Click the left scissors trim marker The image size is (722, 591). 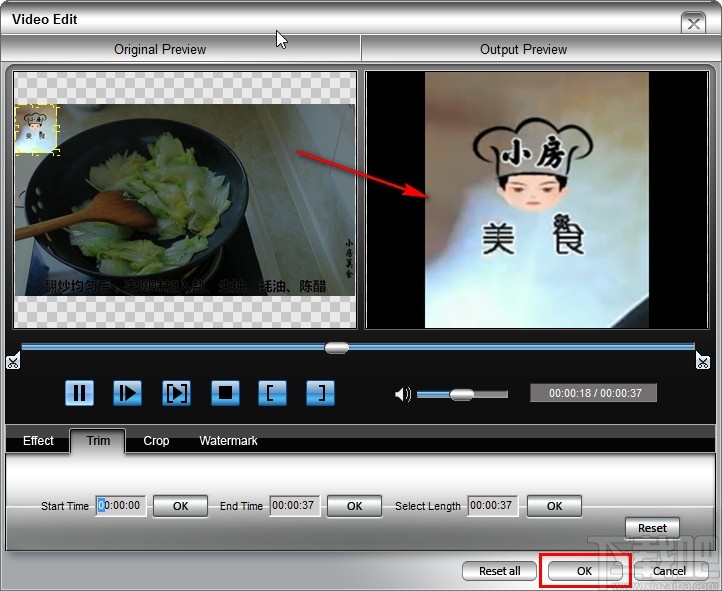[12, 361]
